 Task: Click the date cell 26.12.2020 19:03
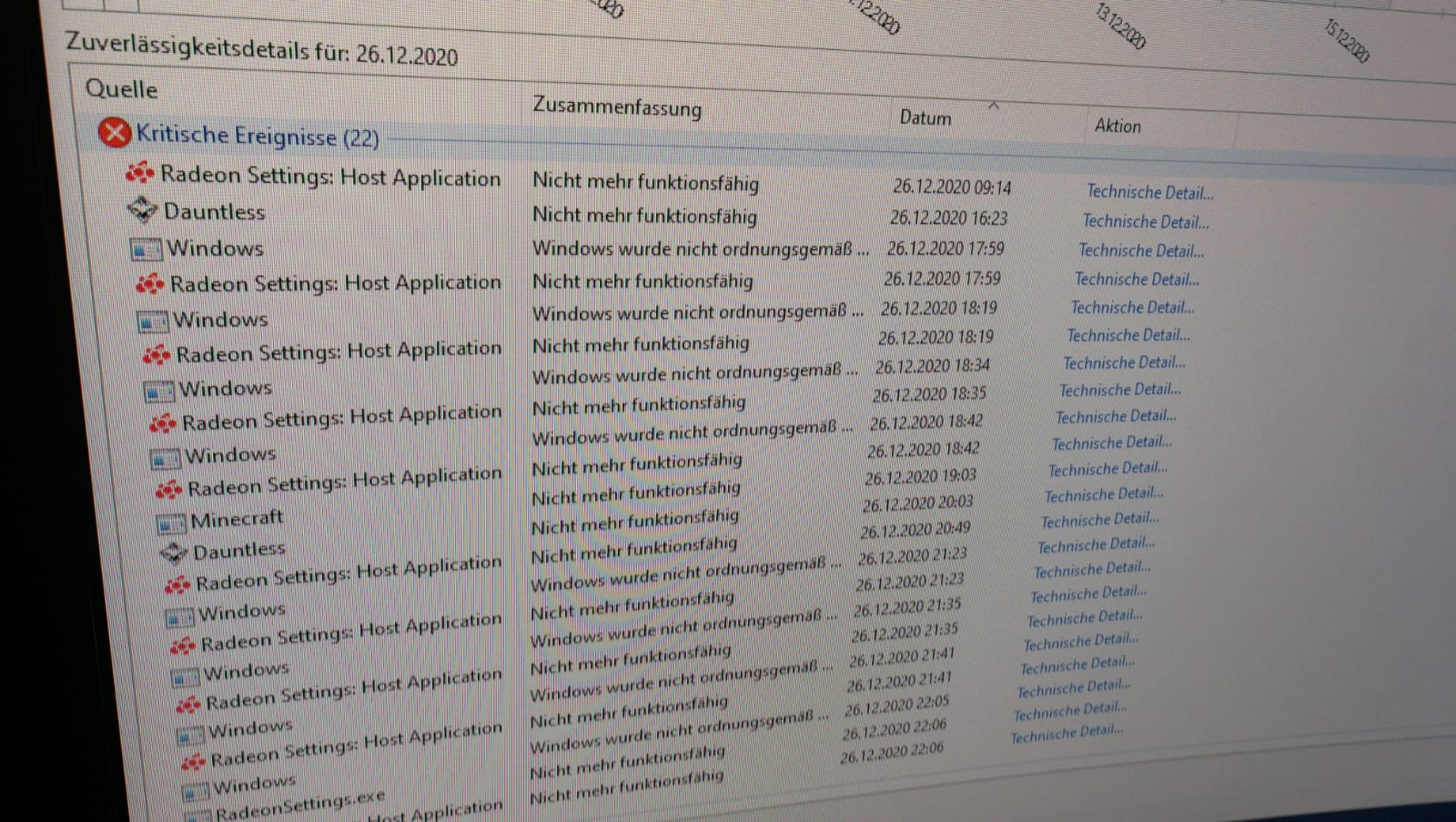tap(920, 477)
